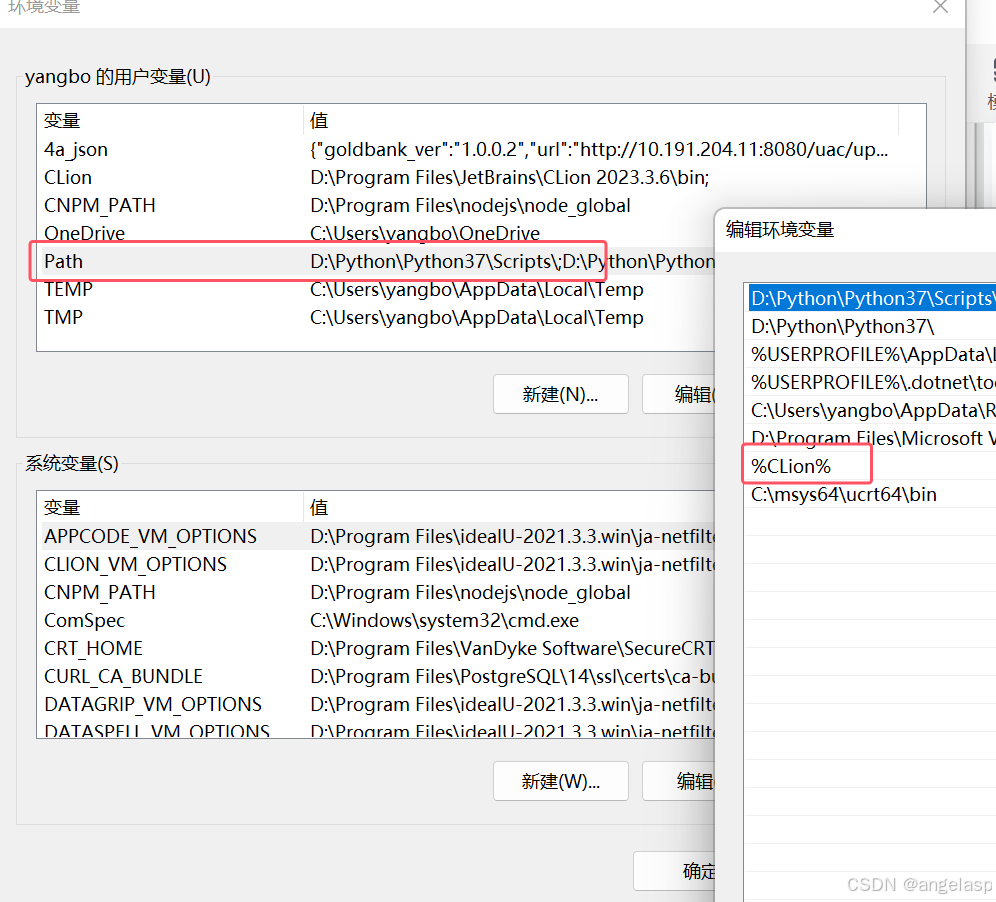
Task: Click 新建(N) to add a user variable
Action: tap(560, 394)
